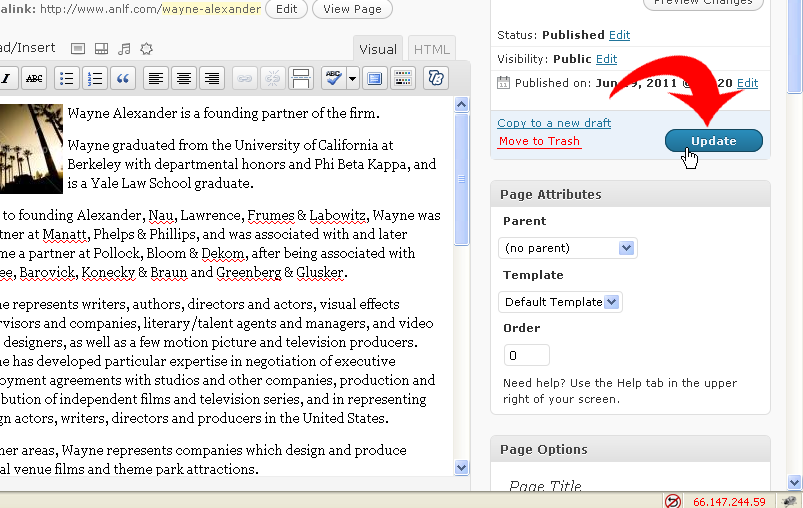Click the editor's vertical scrollbar thumb
Viewport: 803px width, 508px height.
[x=461, y=179]
